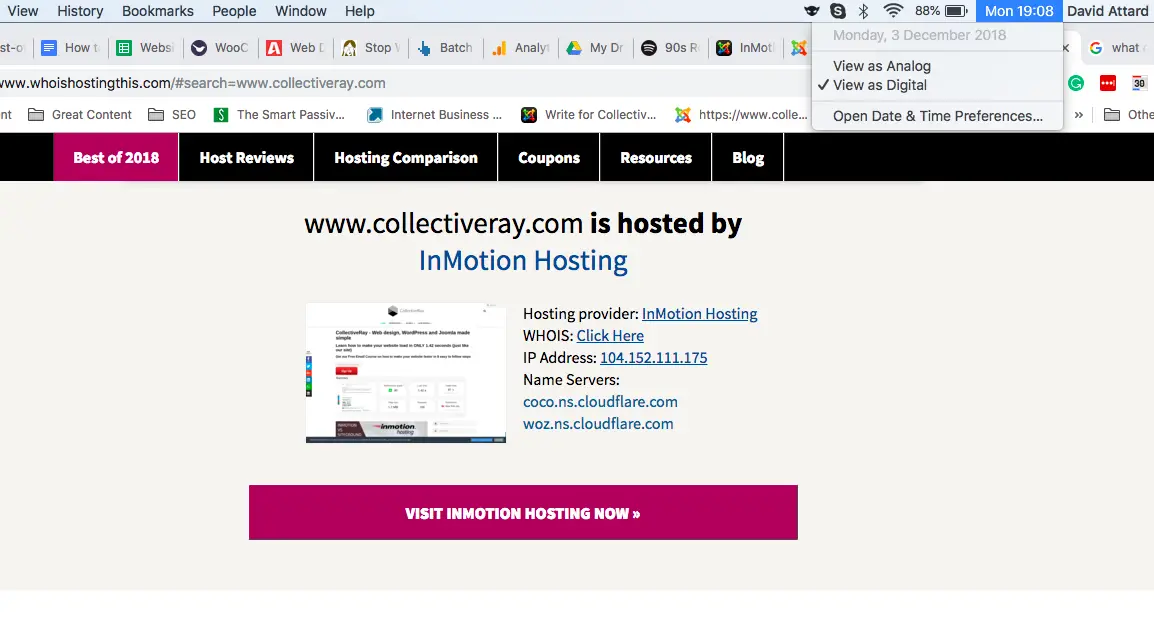This screenshot has width=1154, height=622.
Task: Open the People menu
Action: coord(234,11)
